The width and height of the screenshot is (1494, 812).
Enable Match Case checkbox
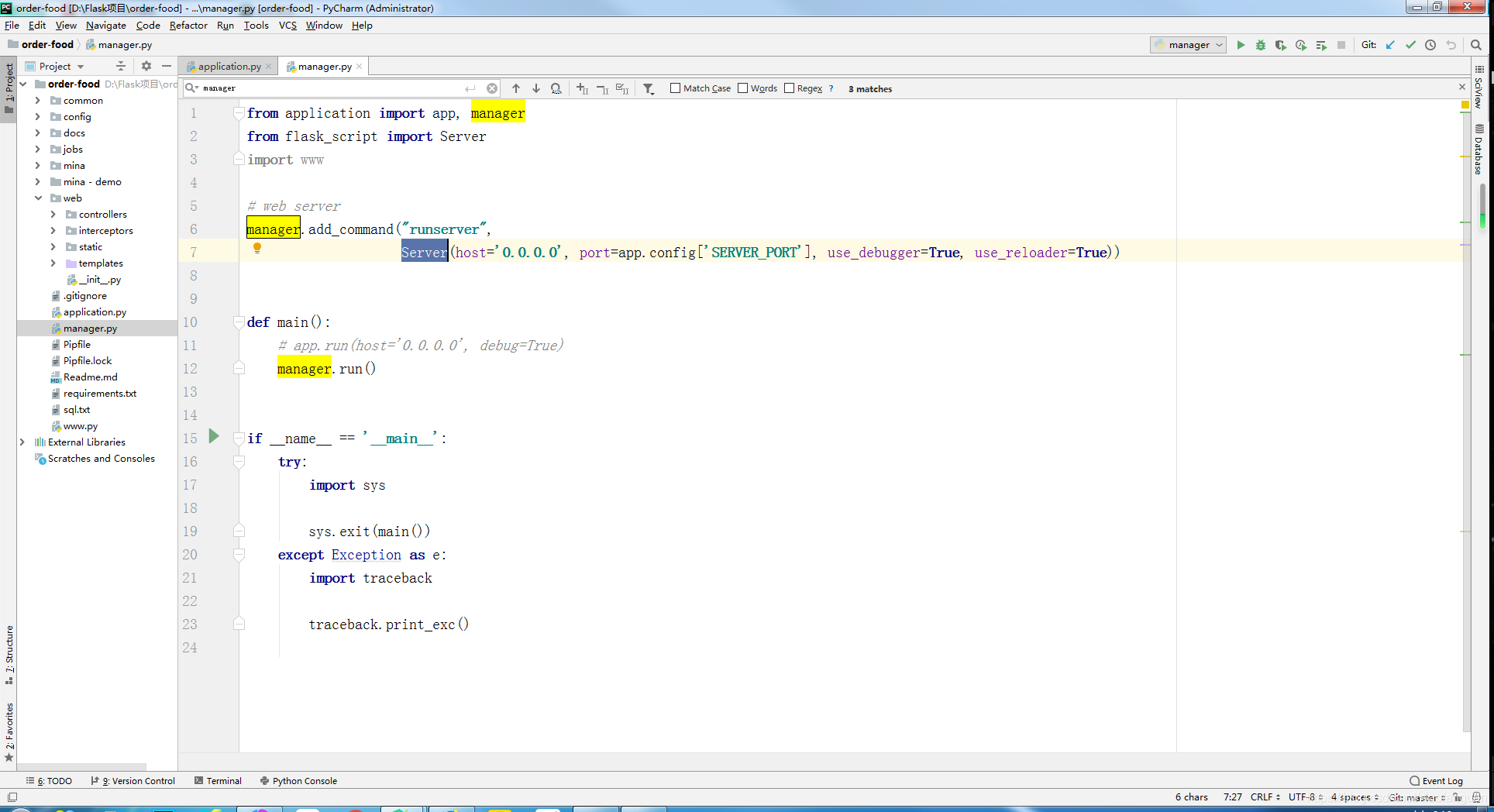[x=675, y=88]
